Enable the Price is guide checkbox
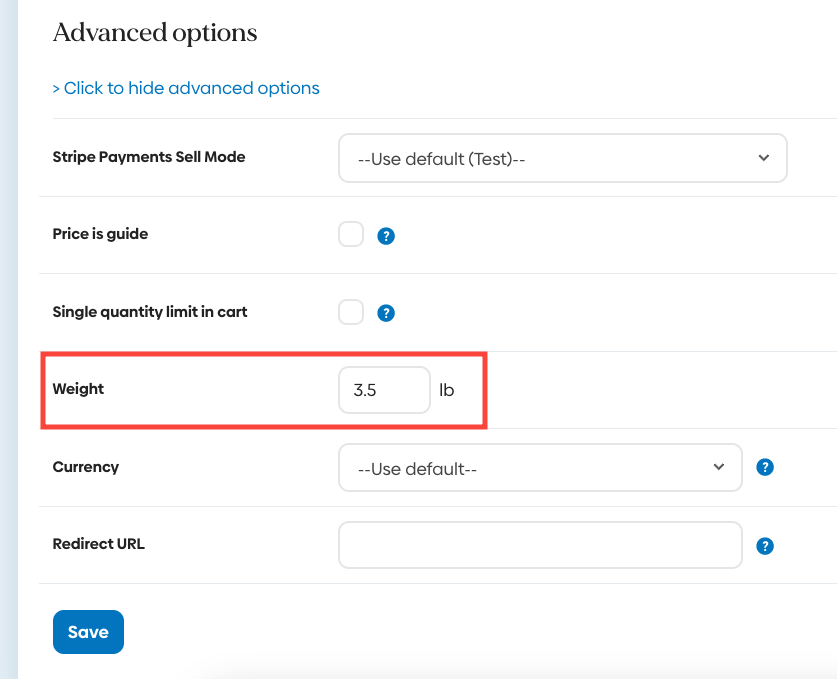837x679 pixels. tap(351, 235)
